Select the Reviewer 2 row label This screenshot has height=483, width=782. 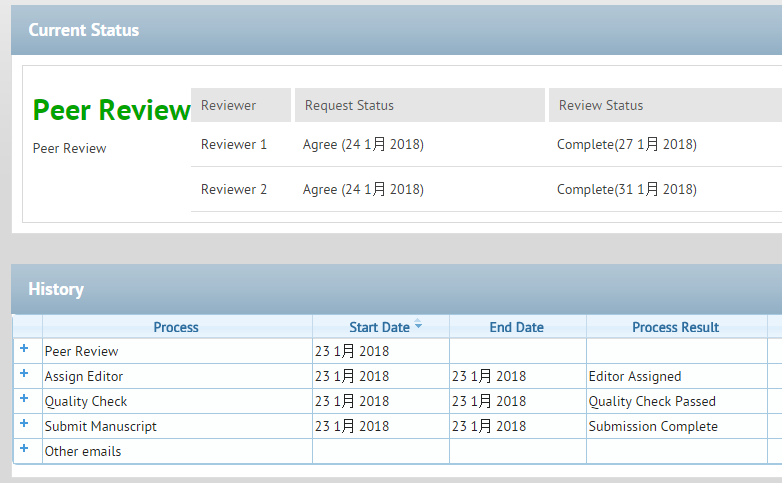coord(234,189)
